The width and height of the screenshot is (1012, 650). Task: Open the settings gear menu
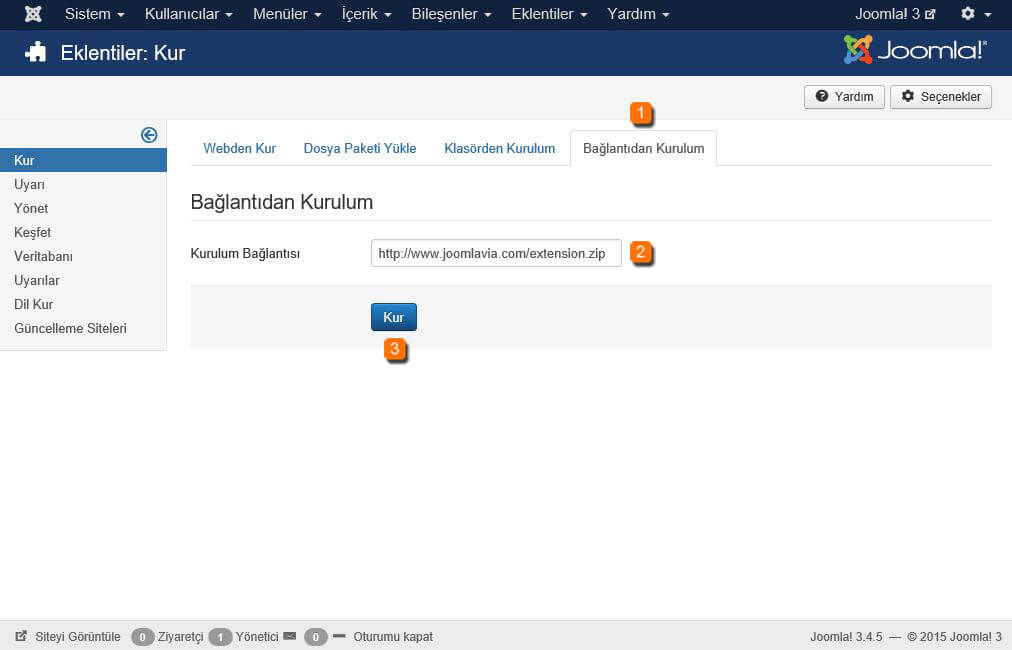click(975, 14)
